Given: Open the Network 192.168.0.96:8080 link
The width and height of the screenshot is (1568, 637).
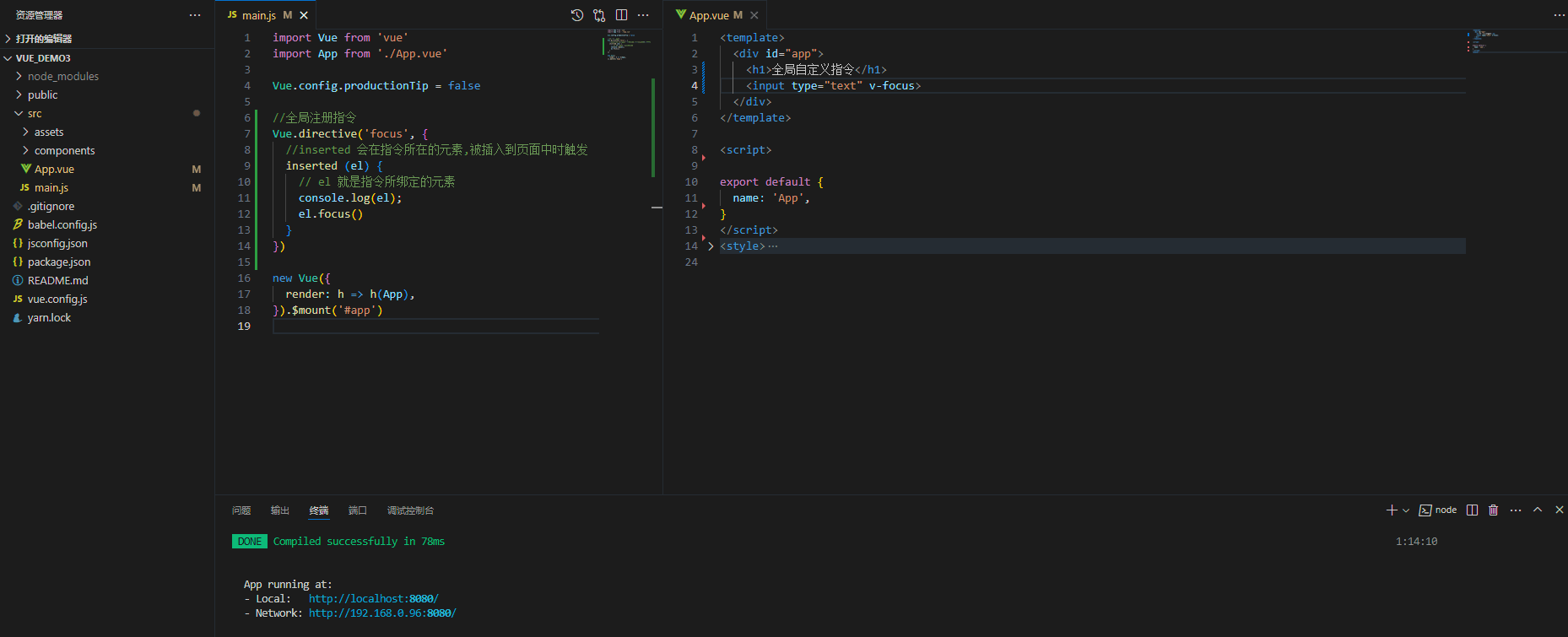Looking at the screenshot, I should pyautogui.click(x=381, y=613).
